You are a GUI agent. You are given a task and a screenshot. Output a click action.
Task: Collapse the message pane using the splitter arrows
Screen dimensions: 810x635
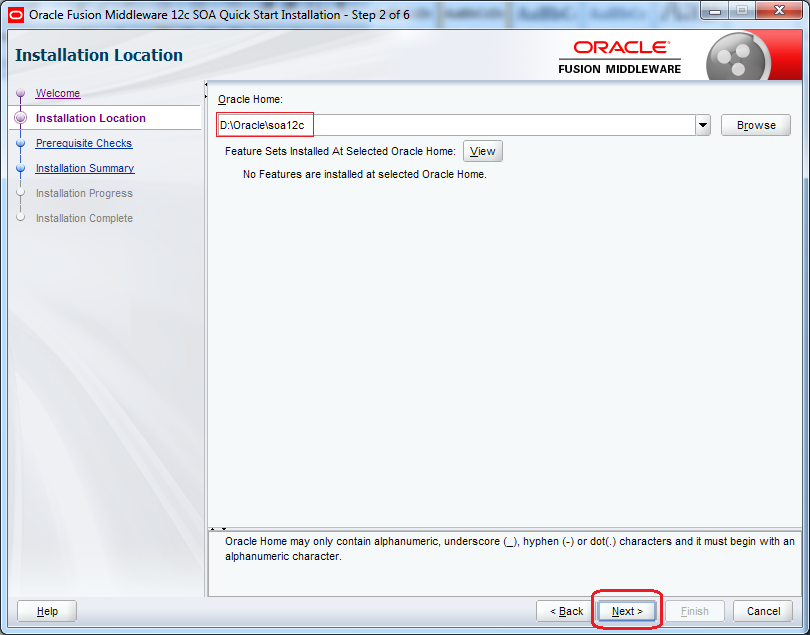coord(224,529)
